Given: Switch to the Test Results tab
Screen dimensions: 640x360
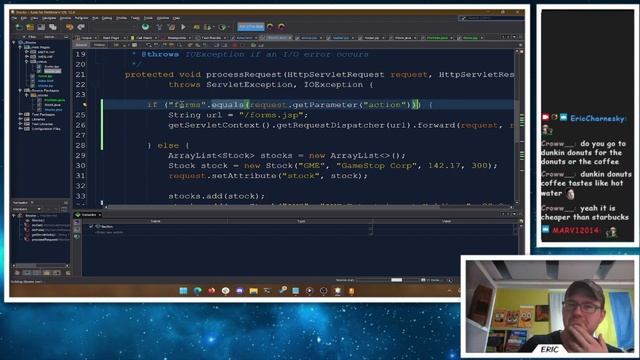Looking at the screenshot, I should (x=211, y=38).
